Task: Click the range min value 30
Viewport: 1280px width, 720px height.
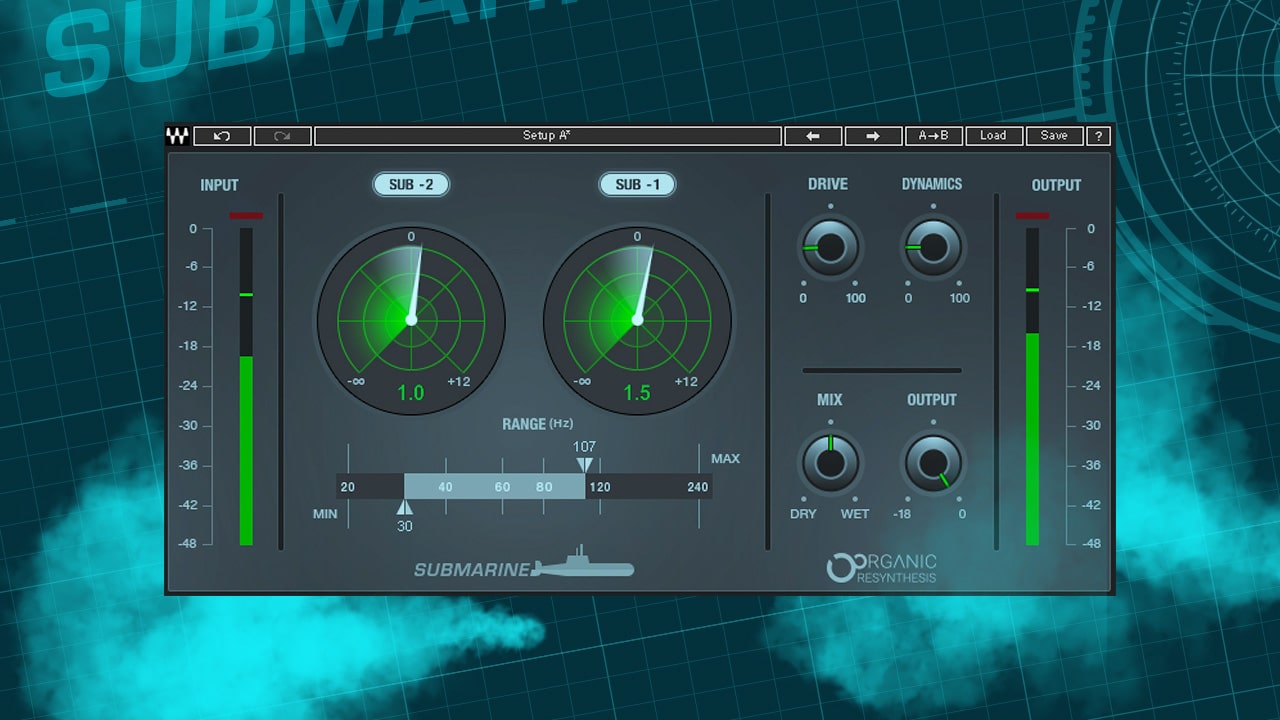Action: coord(404,526)
